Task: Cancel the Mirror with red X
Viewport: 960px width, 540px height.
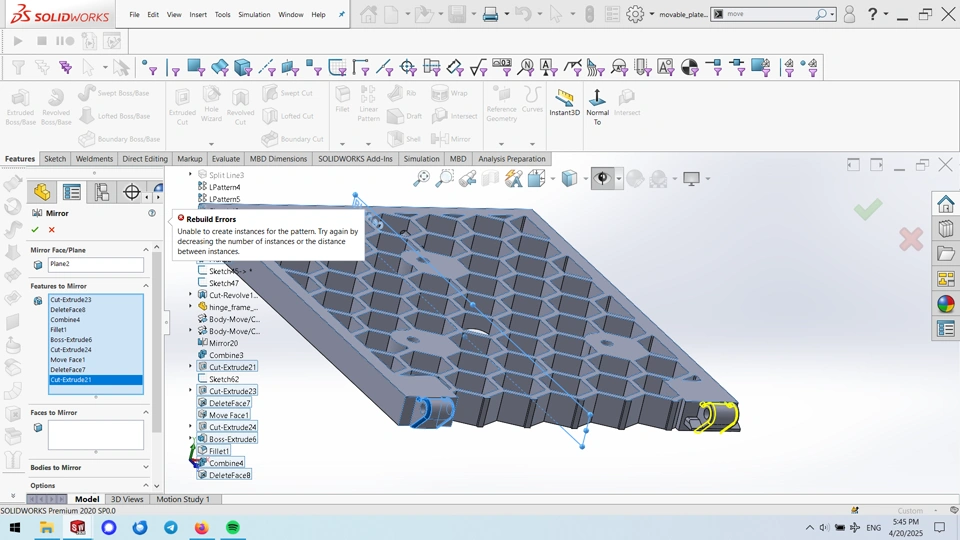Action: point(52,230)
